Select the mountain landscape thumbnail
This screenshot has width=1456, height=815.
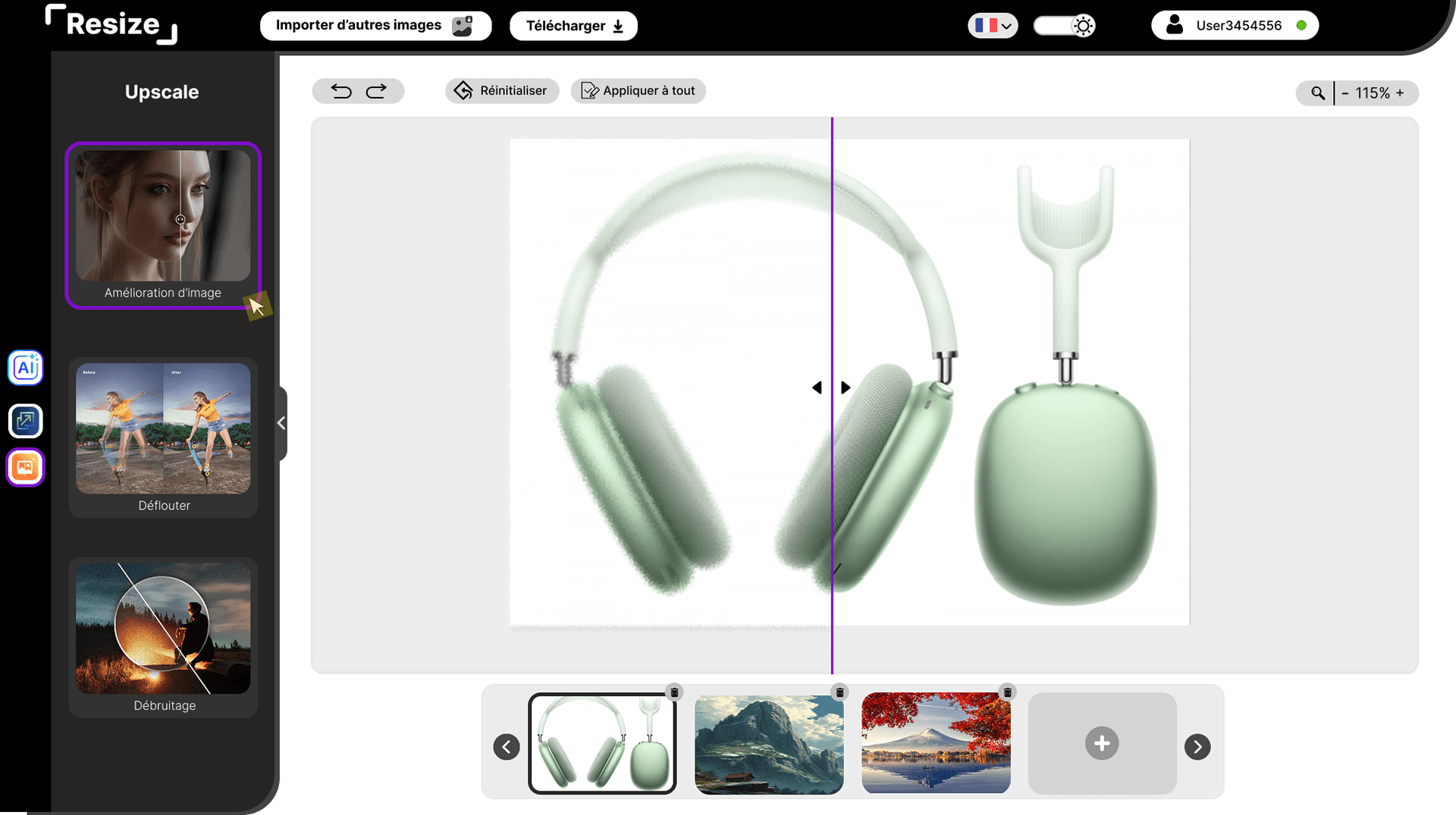point(769,744)
